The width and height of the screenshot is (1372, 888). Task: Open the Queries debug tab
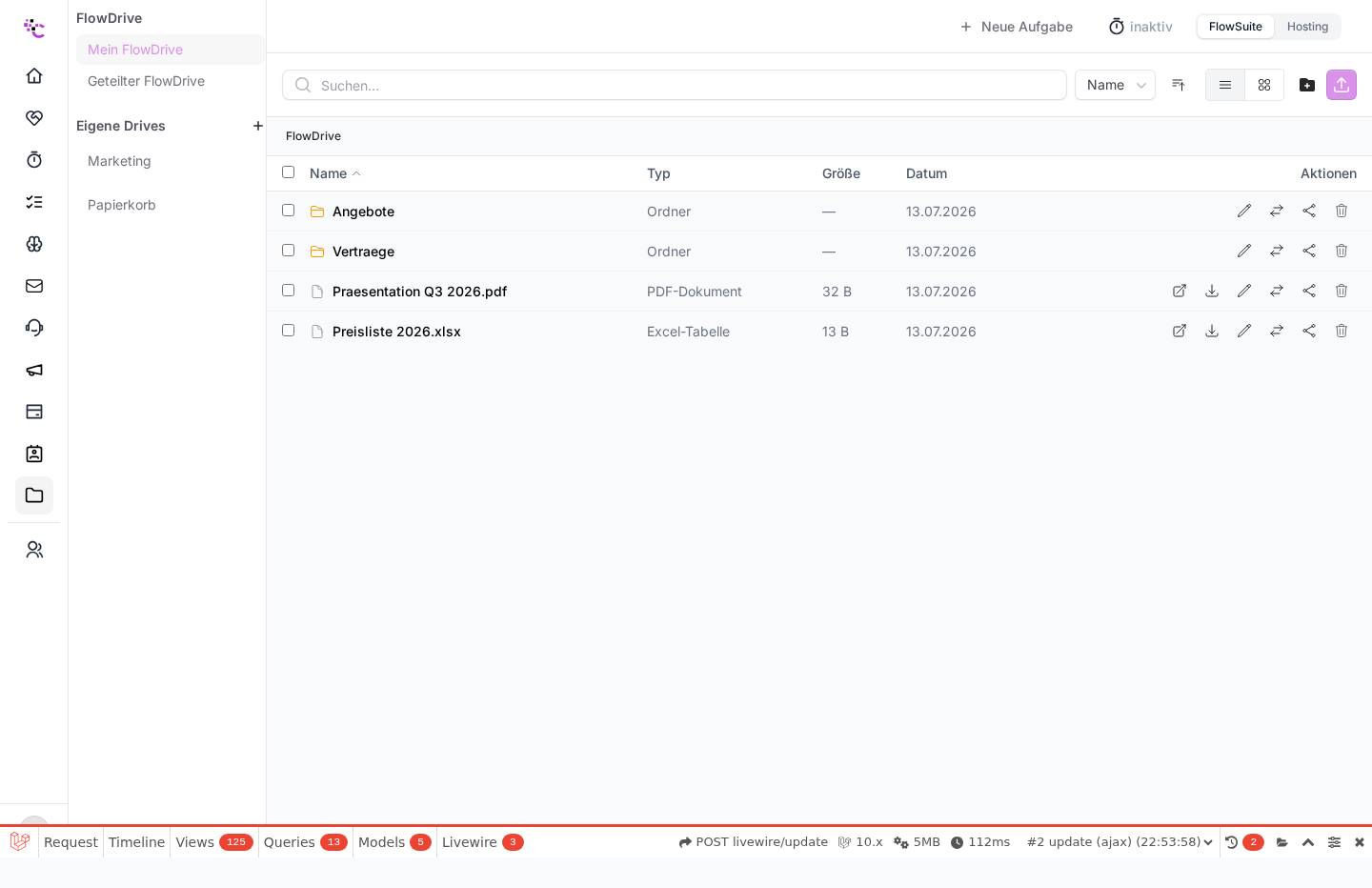pyautogui.click(x=305, y=842)
